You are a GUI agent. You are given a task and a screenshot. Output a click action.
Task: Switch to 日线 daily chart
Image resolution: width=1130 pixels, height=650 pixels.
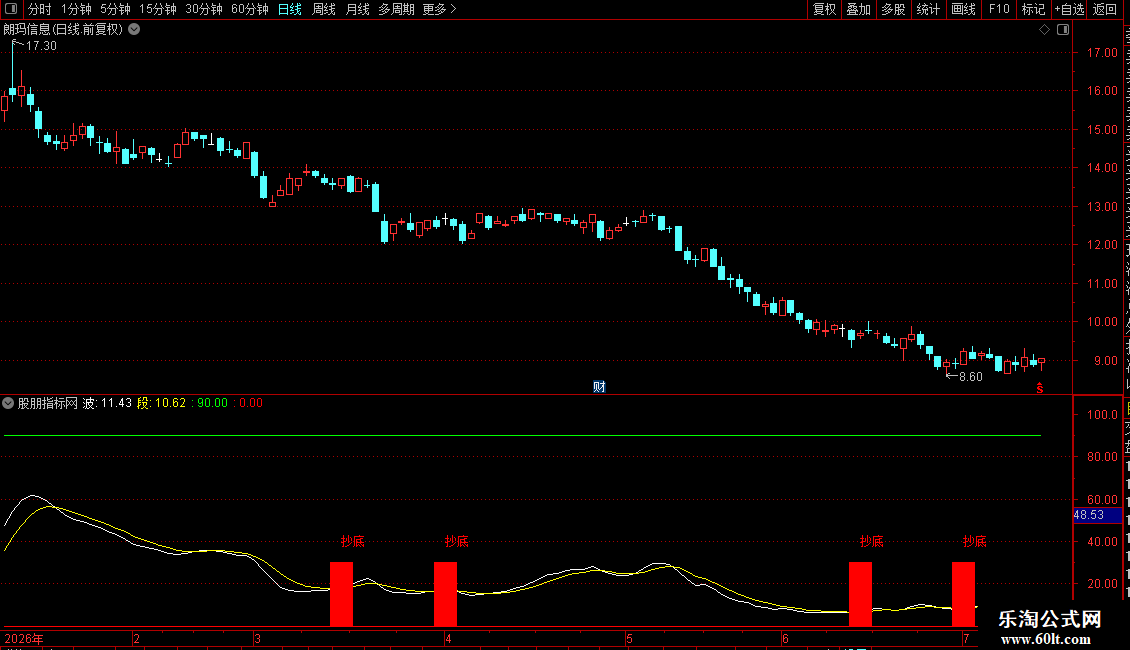(x=290, y=9)
